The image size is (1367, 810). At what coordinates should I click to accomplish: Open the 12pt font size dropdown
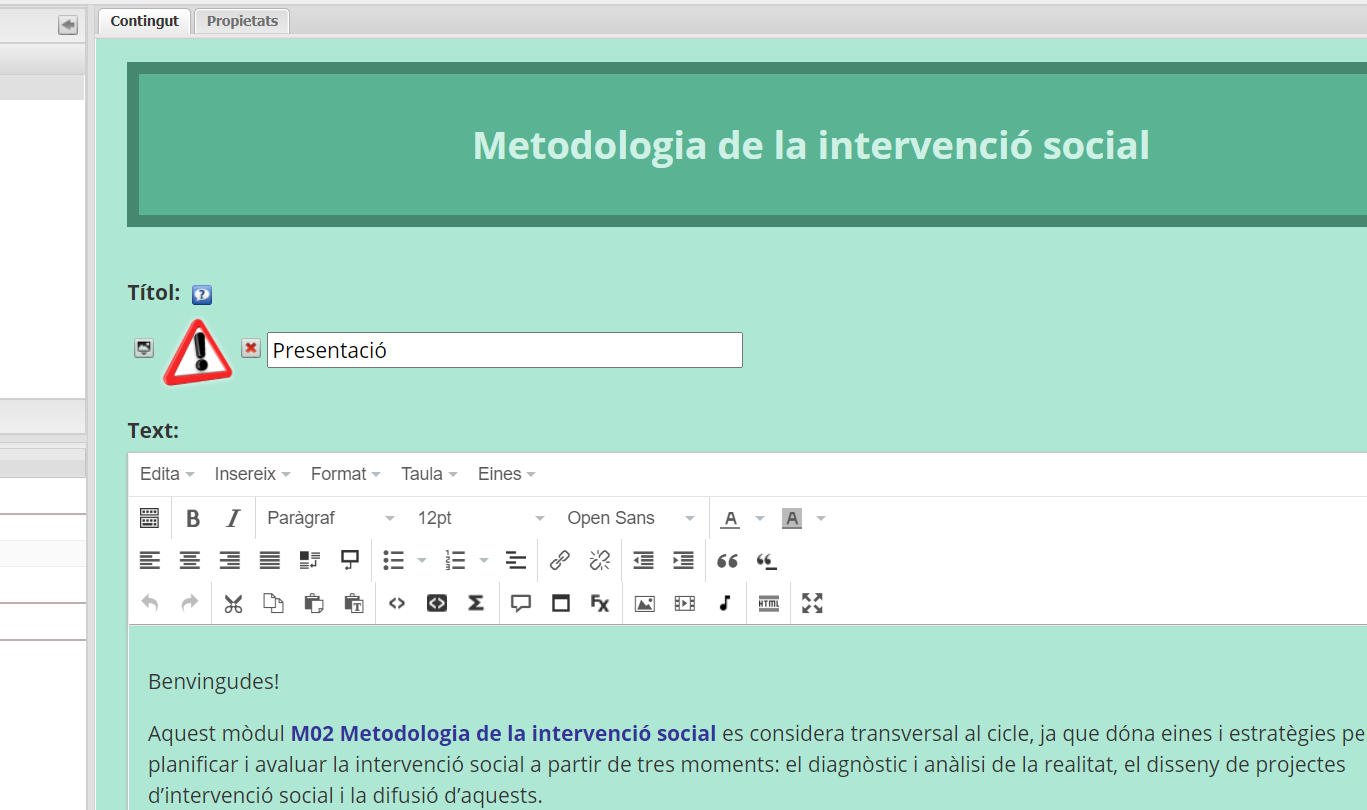[481, 518]
